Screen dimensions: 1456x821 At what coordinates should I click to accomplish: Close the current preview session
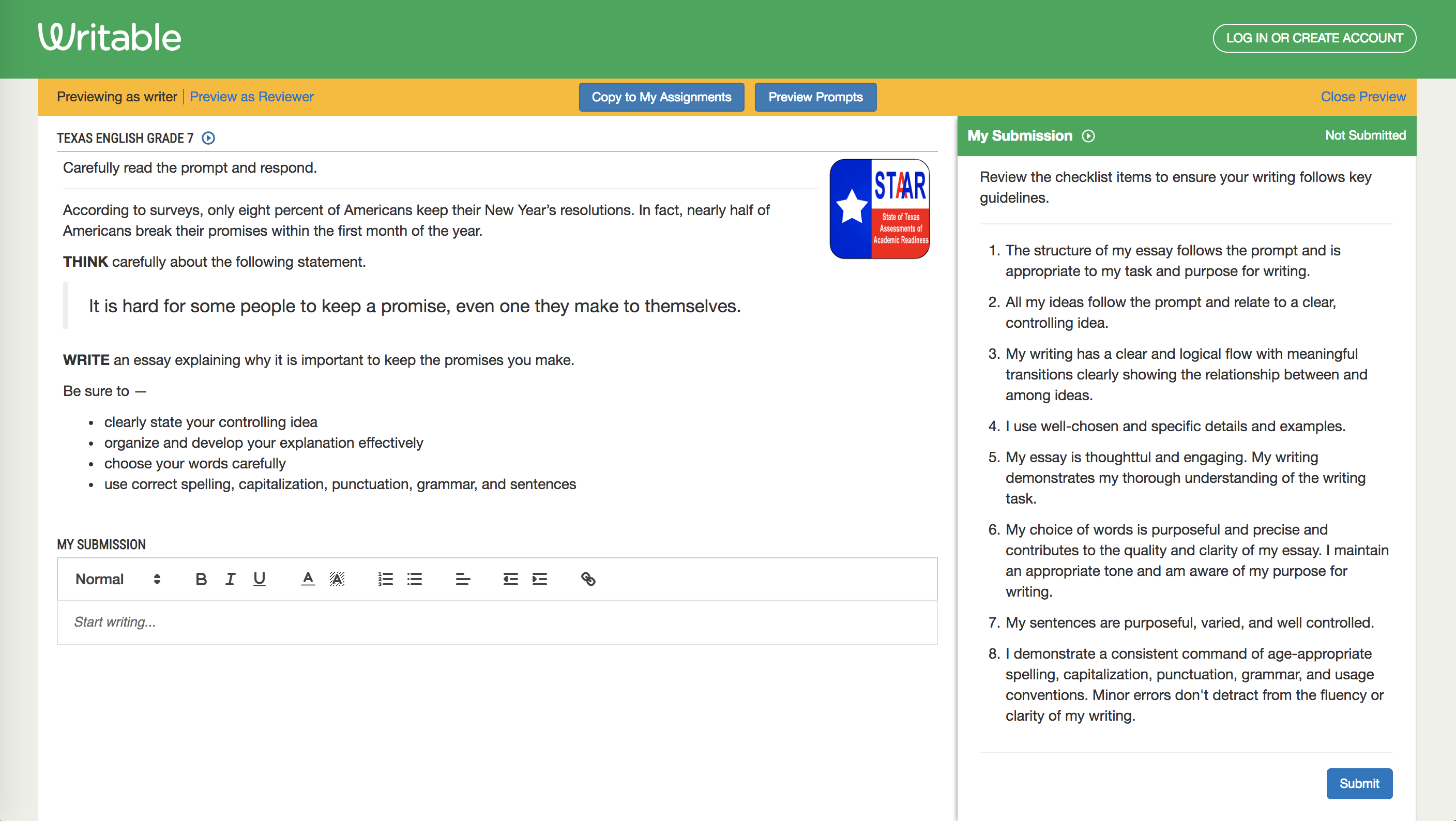pos(1362,96)
